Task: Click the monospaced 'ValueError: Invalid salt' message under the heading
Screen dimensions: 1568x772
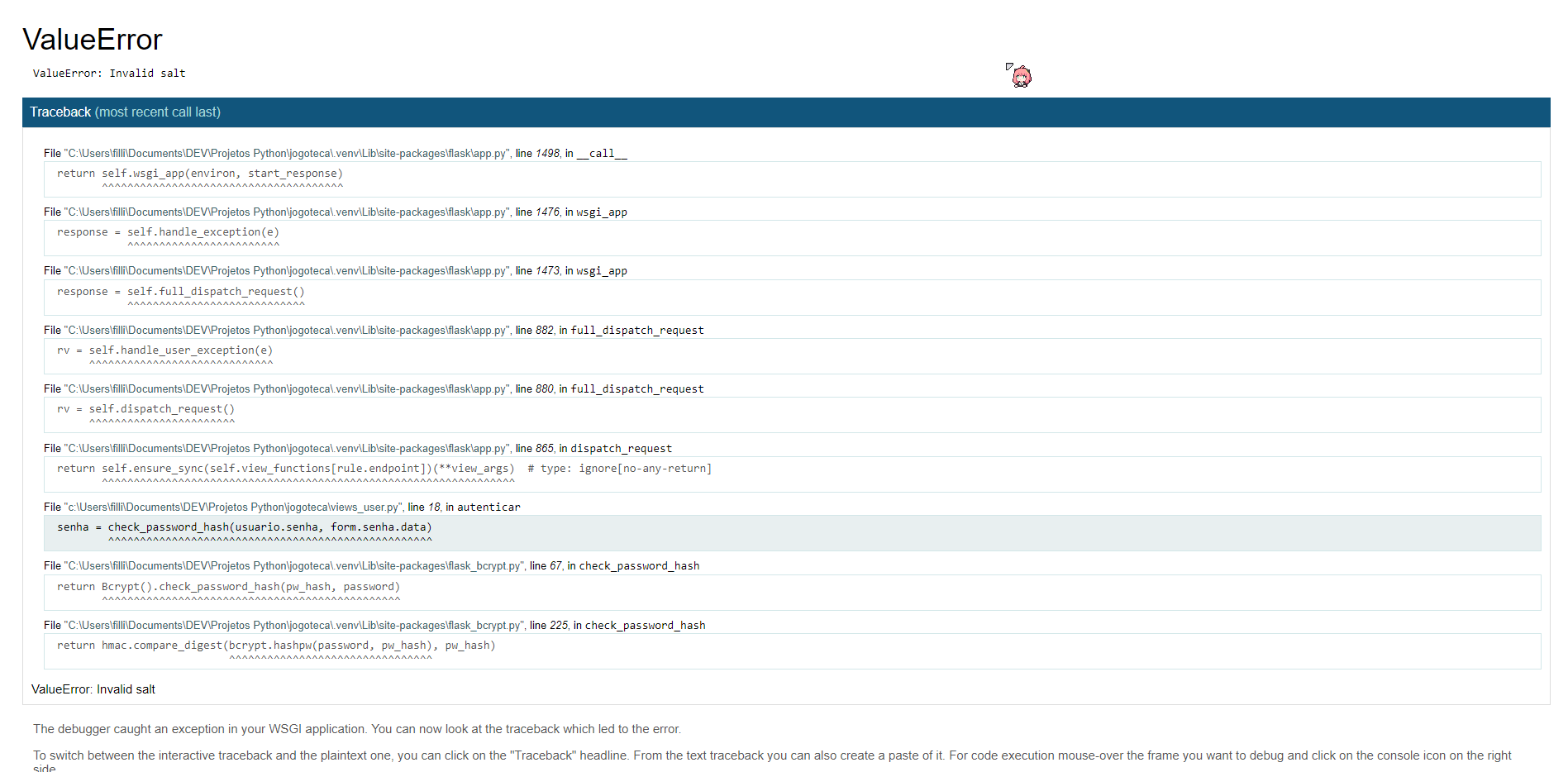Action: 109,74
